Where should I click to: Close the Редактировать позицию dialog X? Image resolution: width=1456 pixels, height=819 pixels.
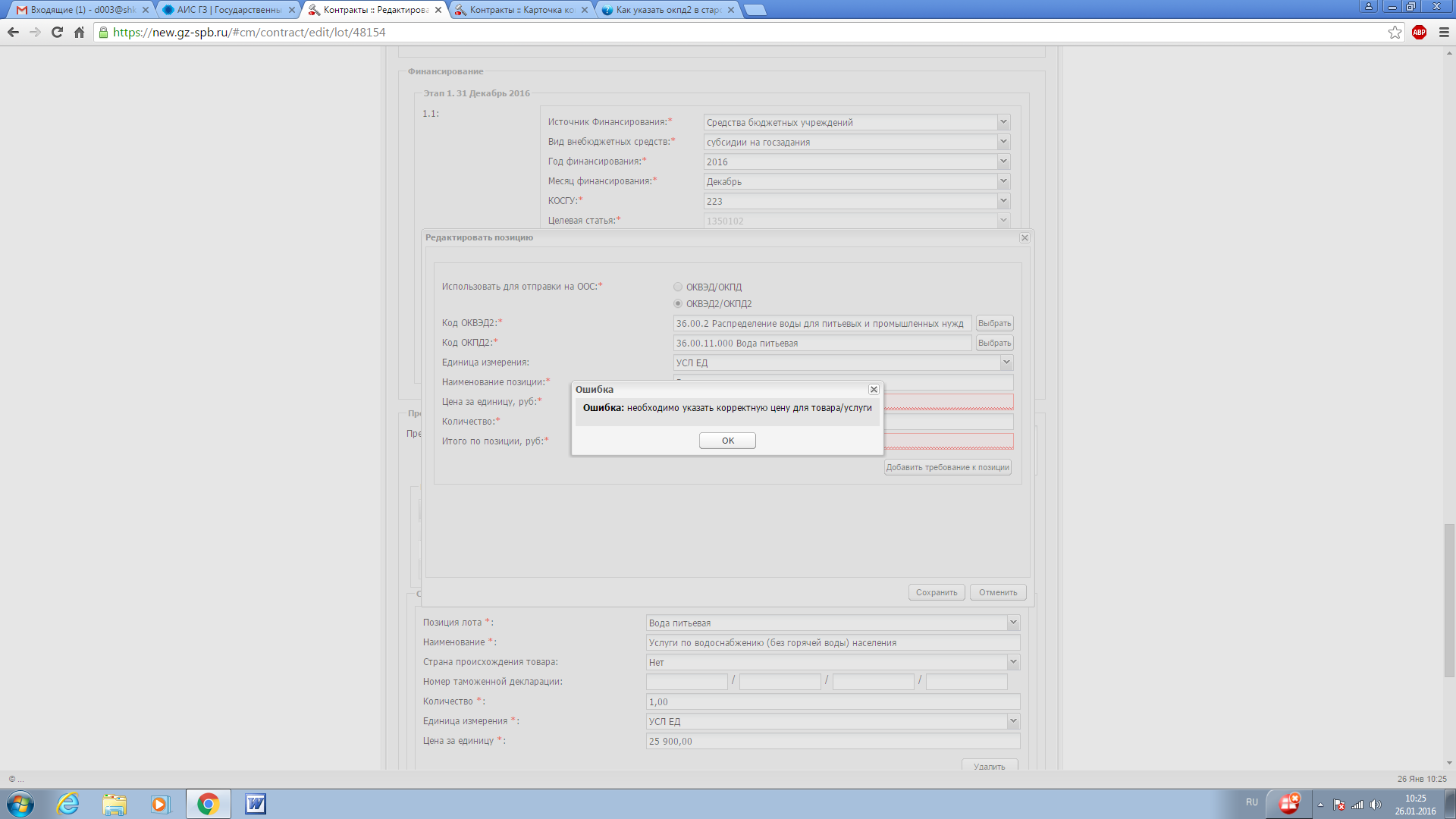pyautogui.click(x=1025, y=237)
